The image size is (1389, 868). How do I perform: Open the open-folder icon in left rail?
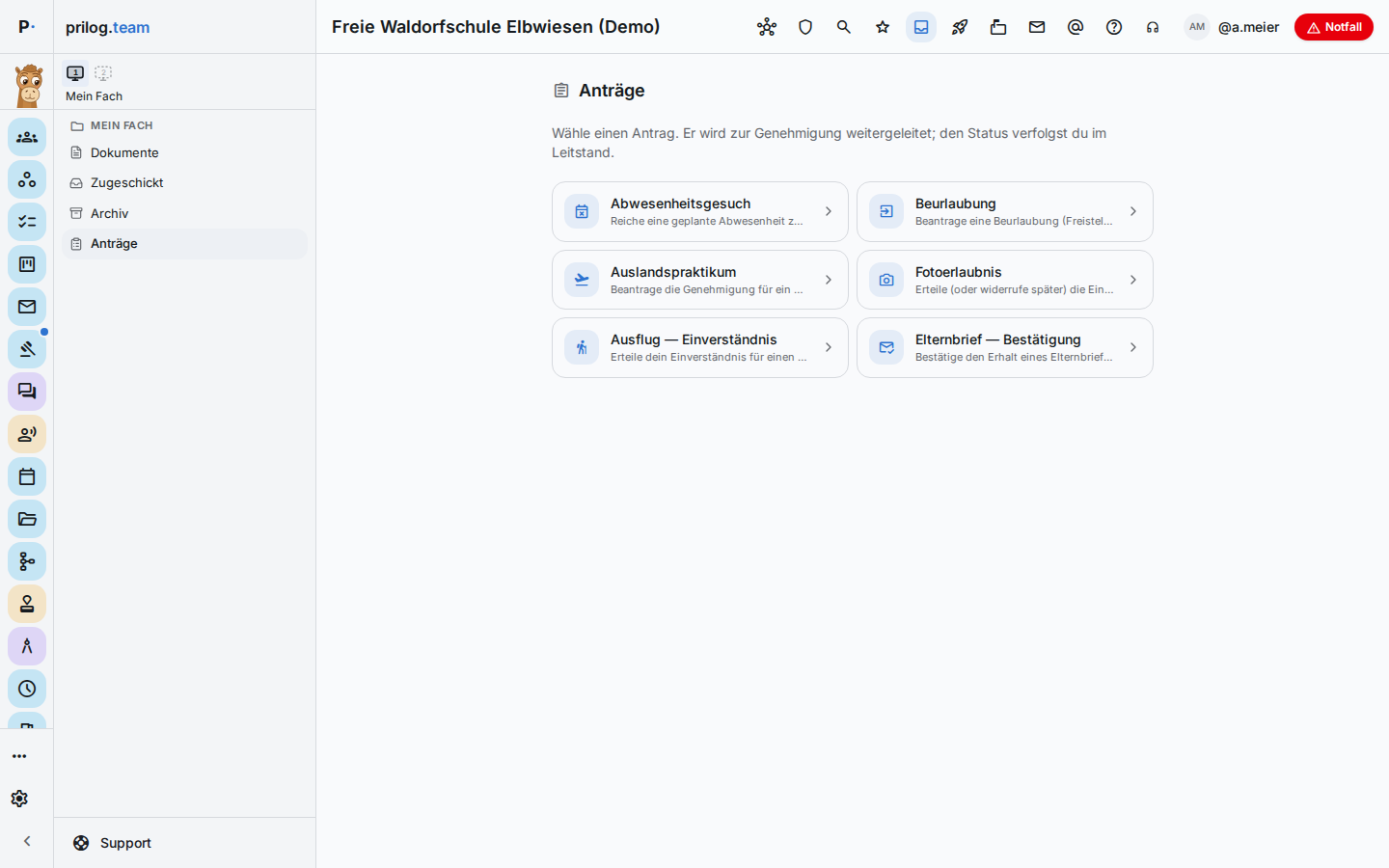[27, 519]
